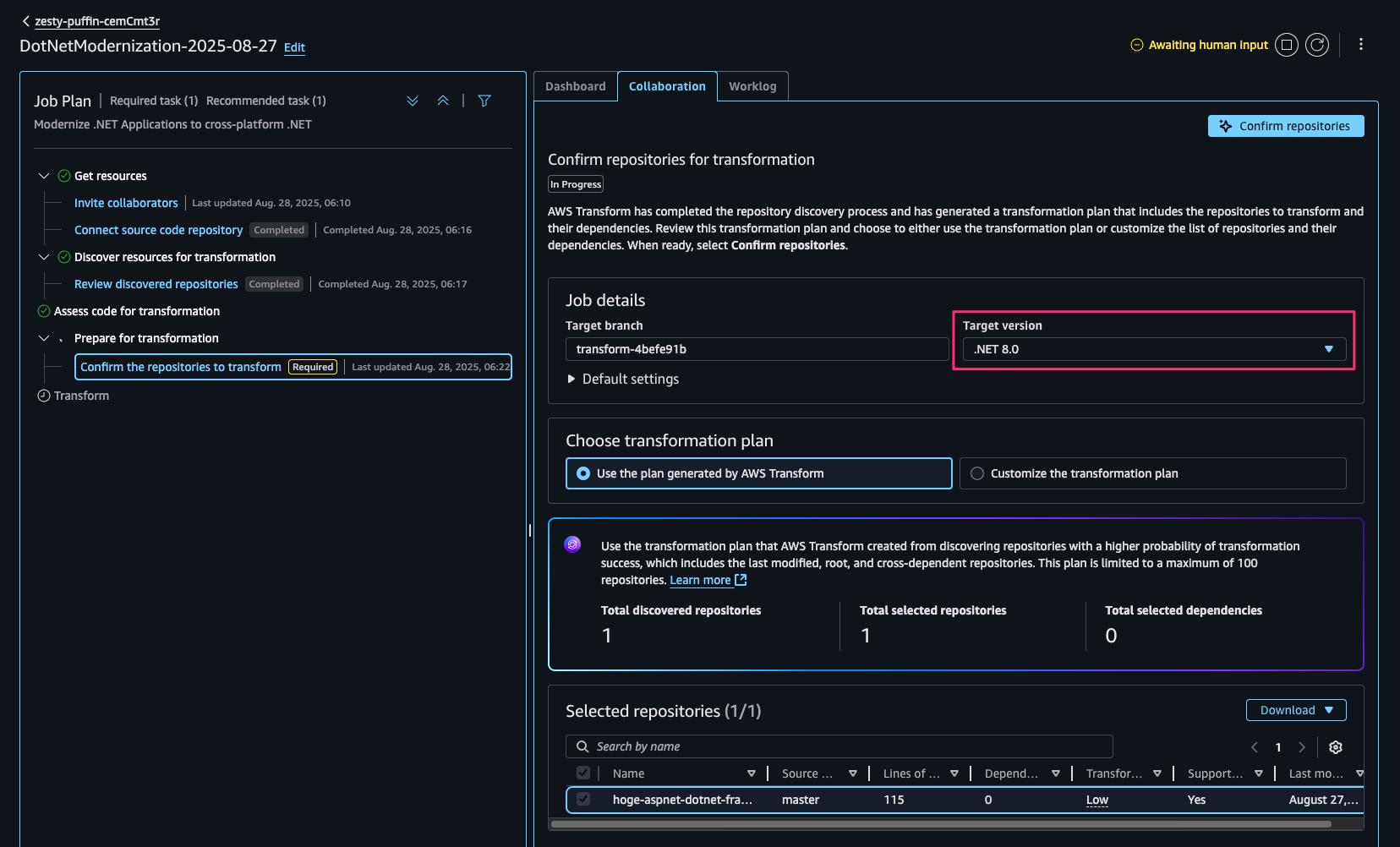The height and width of the screenshot is (847, 1400).
Task: Open Learn more external link icon
Action: point(741,580)
